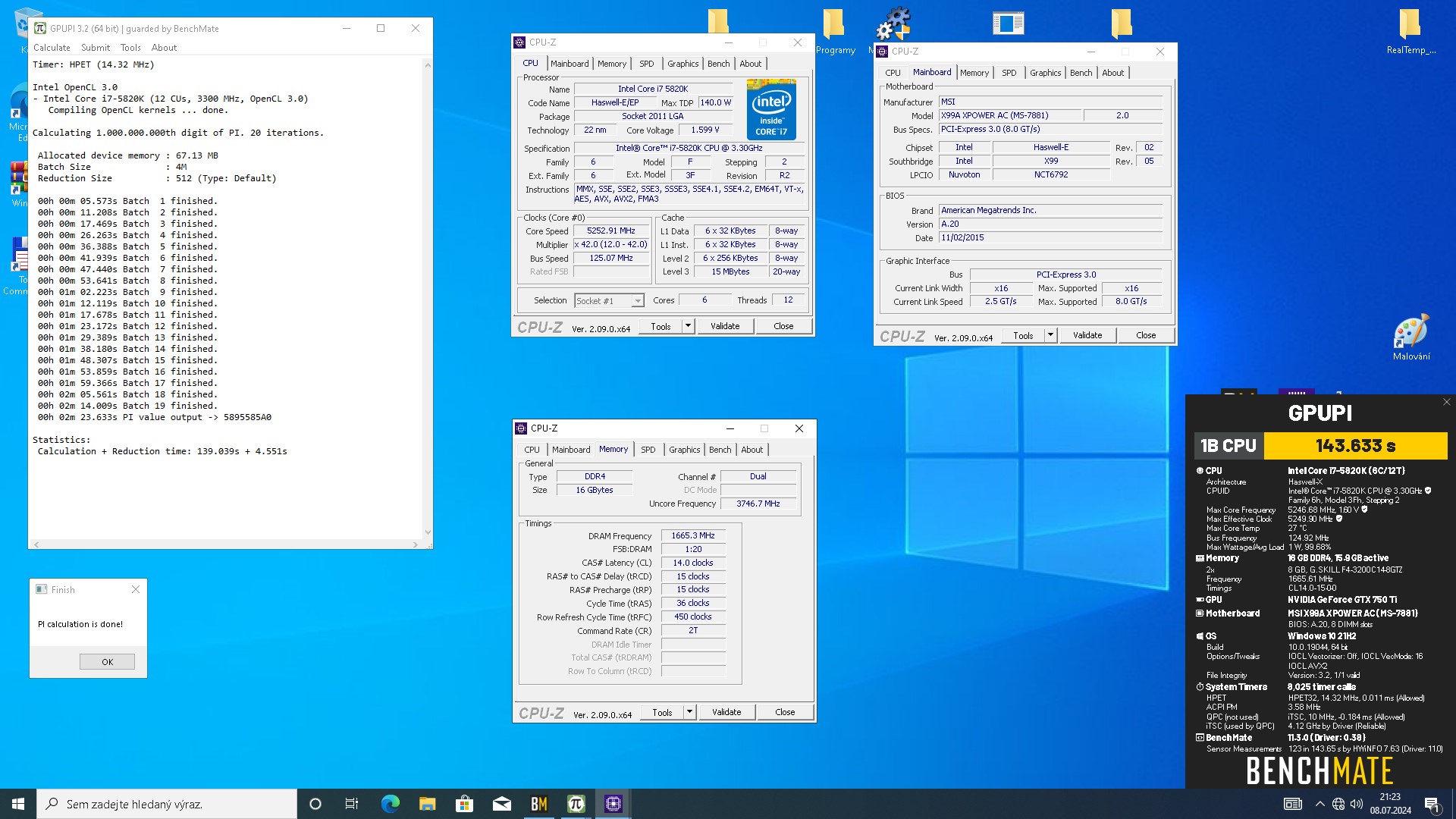Click Validate in CPU tab window
The height and width of the screenshot is (819, 1456).
coord(725,326)
